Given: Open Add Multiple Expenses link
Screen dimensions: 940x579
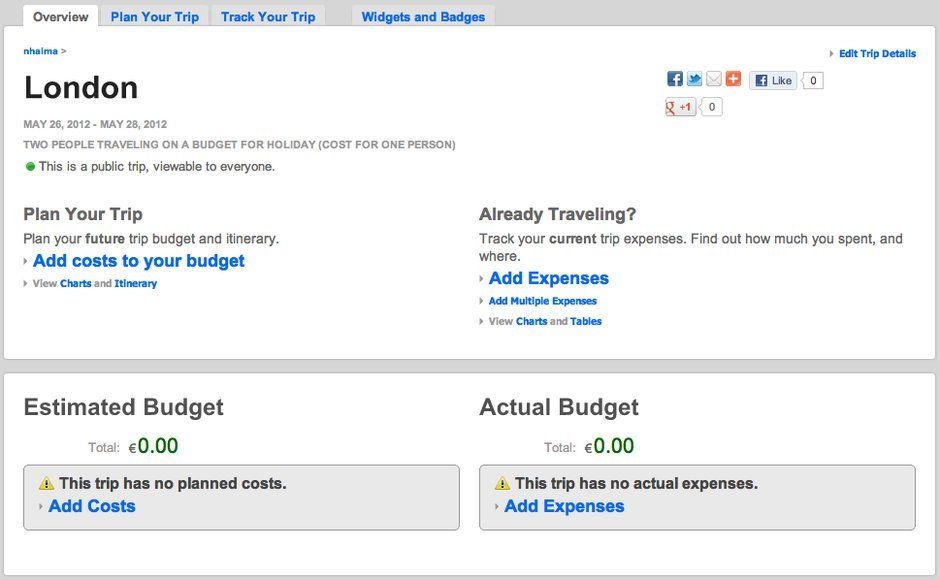Looking at the screenshot, I should (x=543, y=301).
